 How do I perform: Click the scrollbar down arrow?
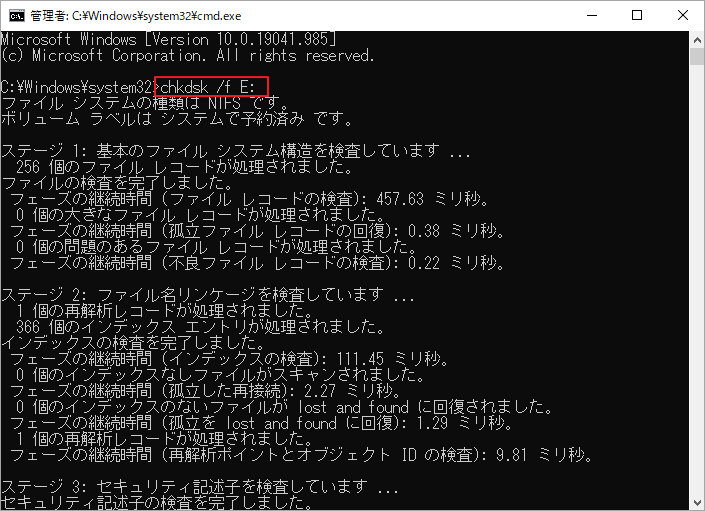point(697,502)
